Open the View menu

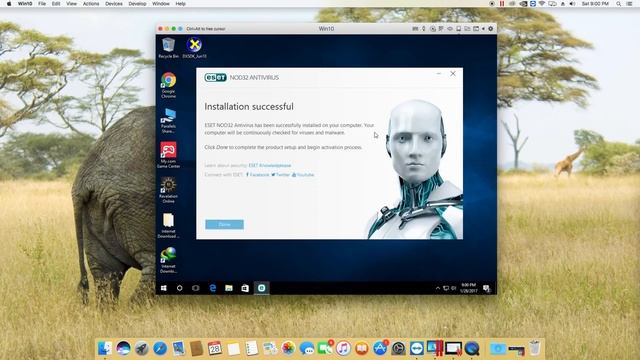pos(71,4)
